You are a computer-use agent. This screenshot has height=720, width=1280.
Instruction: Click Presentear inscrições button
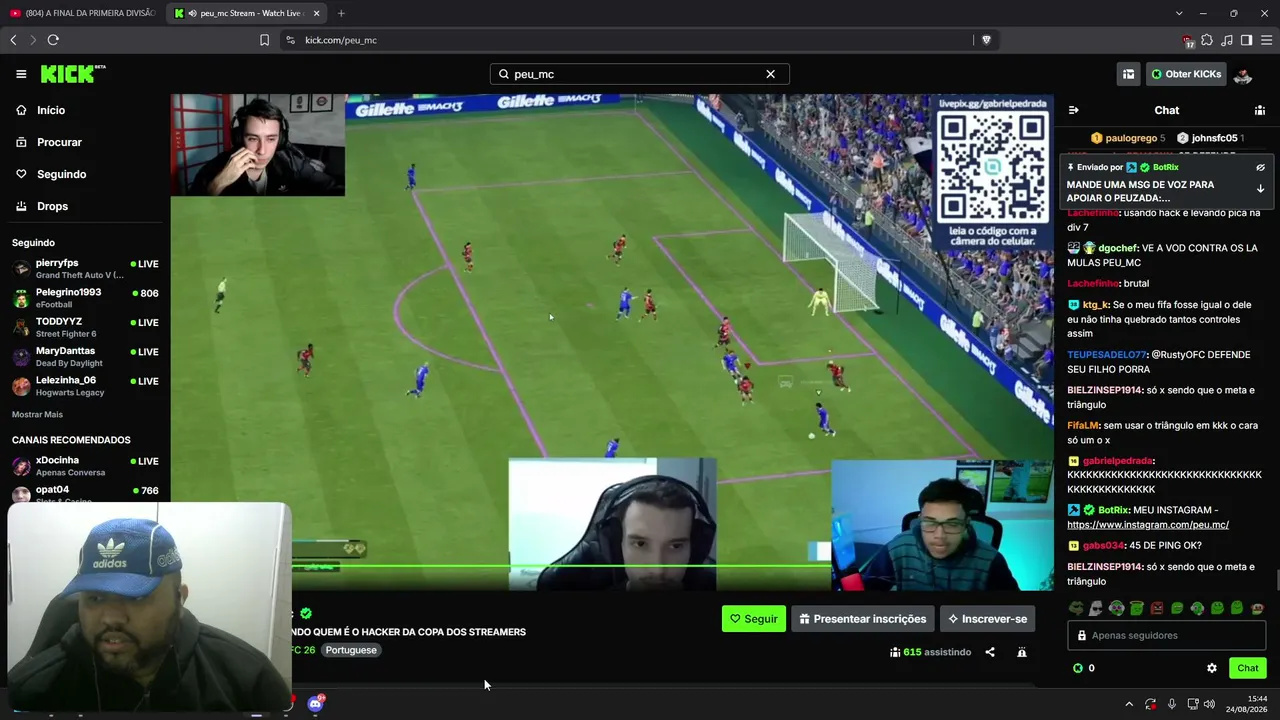(x=863, y=619)
